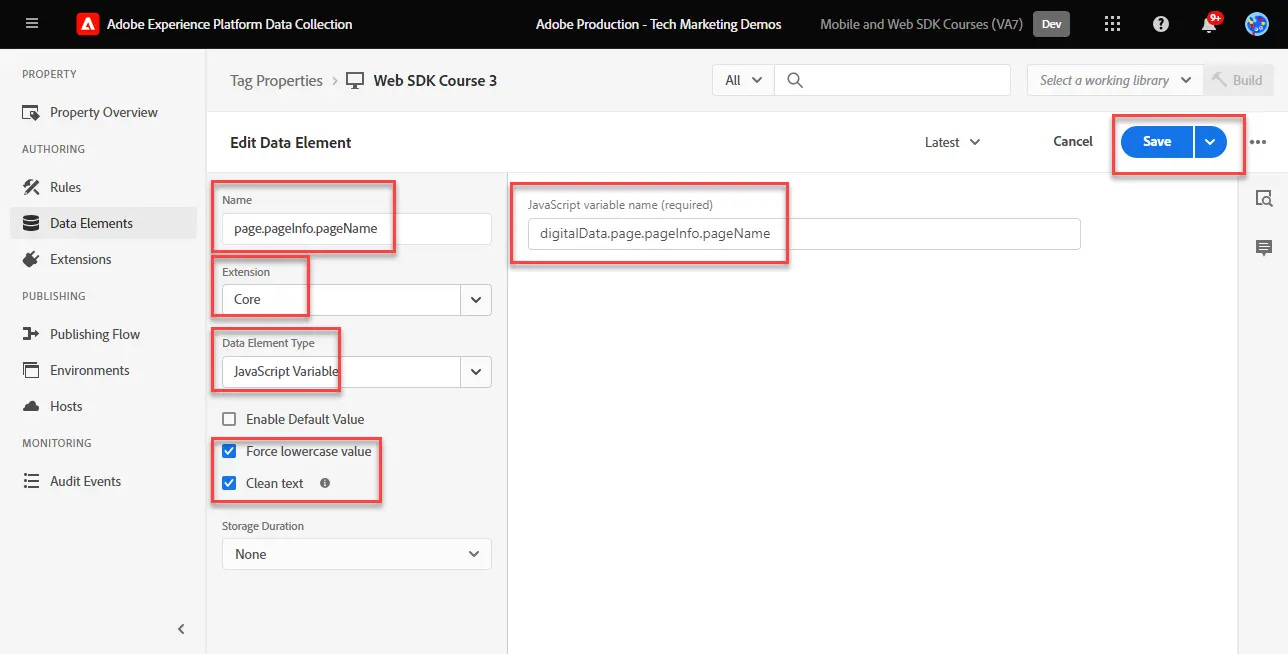Click the Data Elements stack icon
Screen dimensions: 1288x654
31,223
